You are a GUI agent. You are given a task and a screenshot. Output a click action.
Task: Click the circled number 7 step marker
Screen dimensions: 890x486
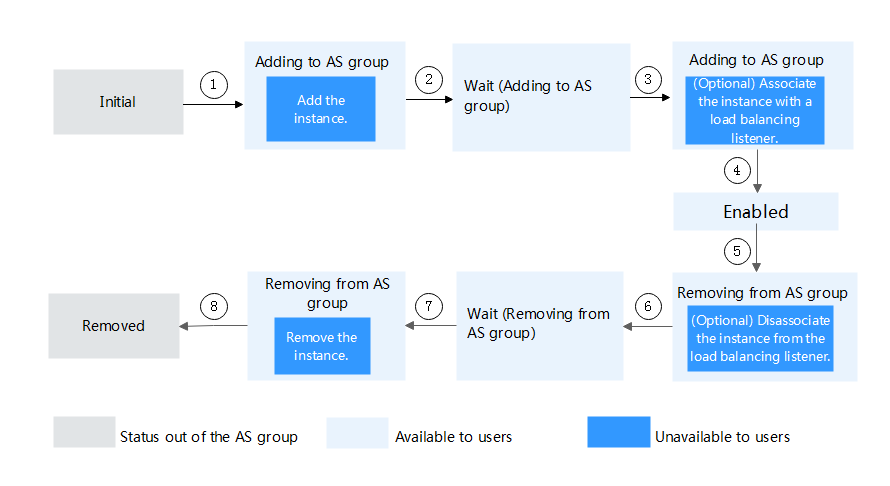click(x=429, y=307)
